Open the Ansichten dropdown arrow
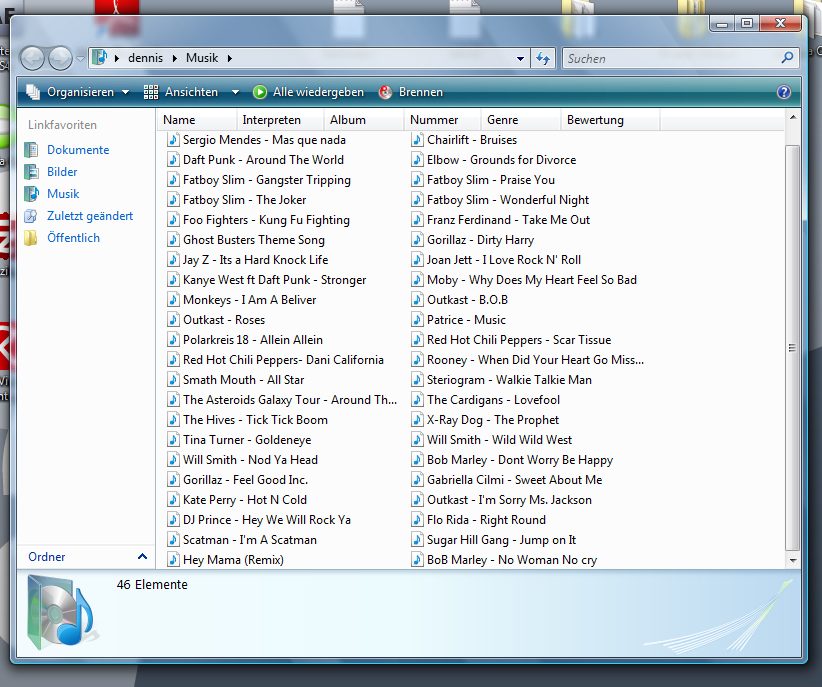Viewport: 822px width, 687px height. point(235,92)
